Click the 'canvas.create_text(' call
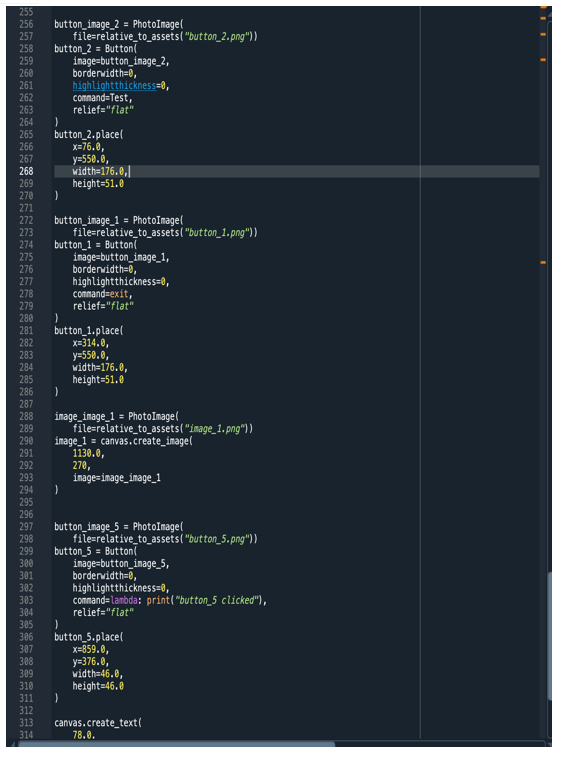The height and width of the screenshot is (764, 576). coord(98,723)
